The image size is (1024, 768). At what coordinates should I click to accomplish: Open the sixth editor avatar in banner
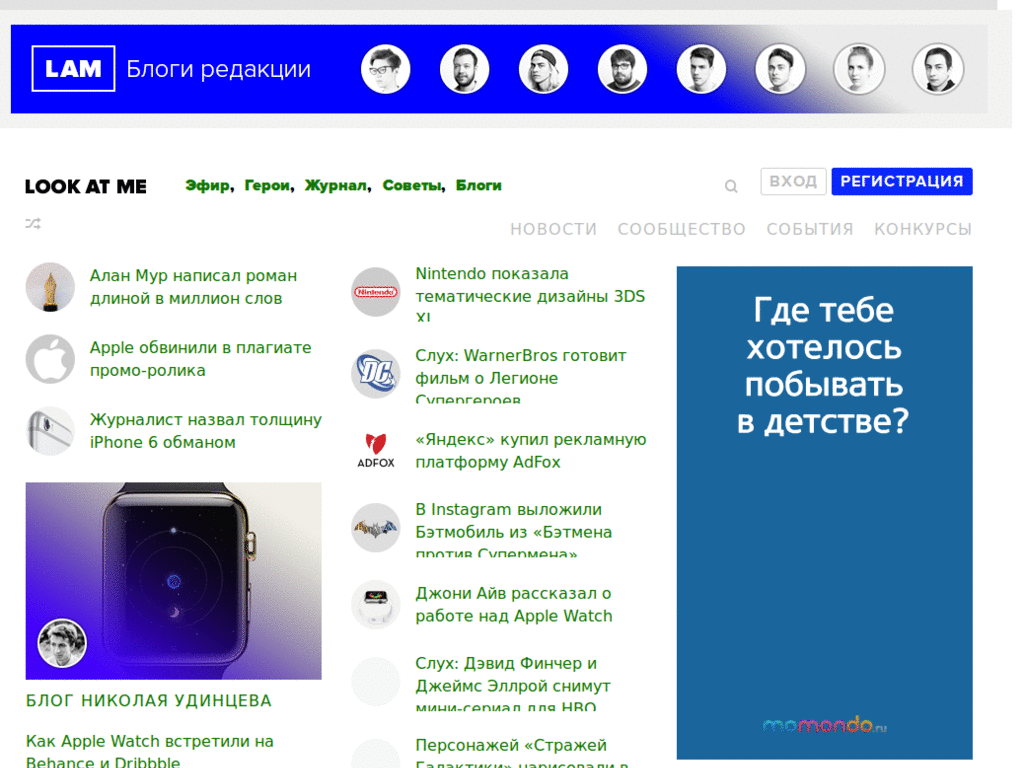point(780,69)
